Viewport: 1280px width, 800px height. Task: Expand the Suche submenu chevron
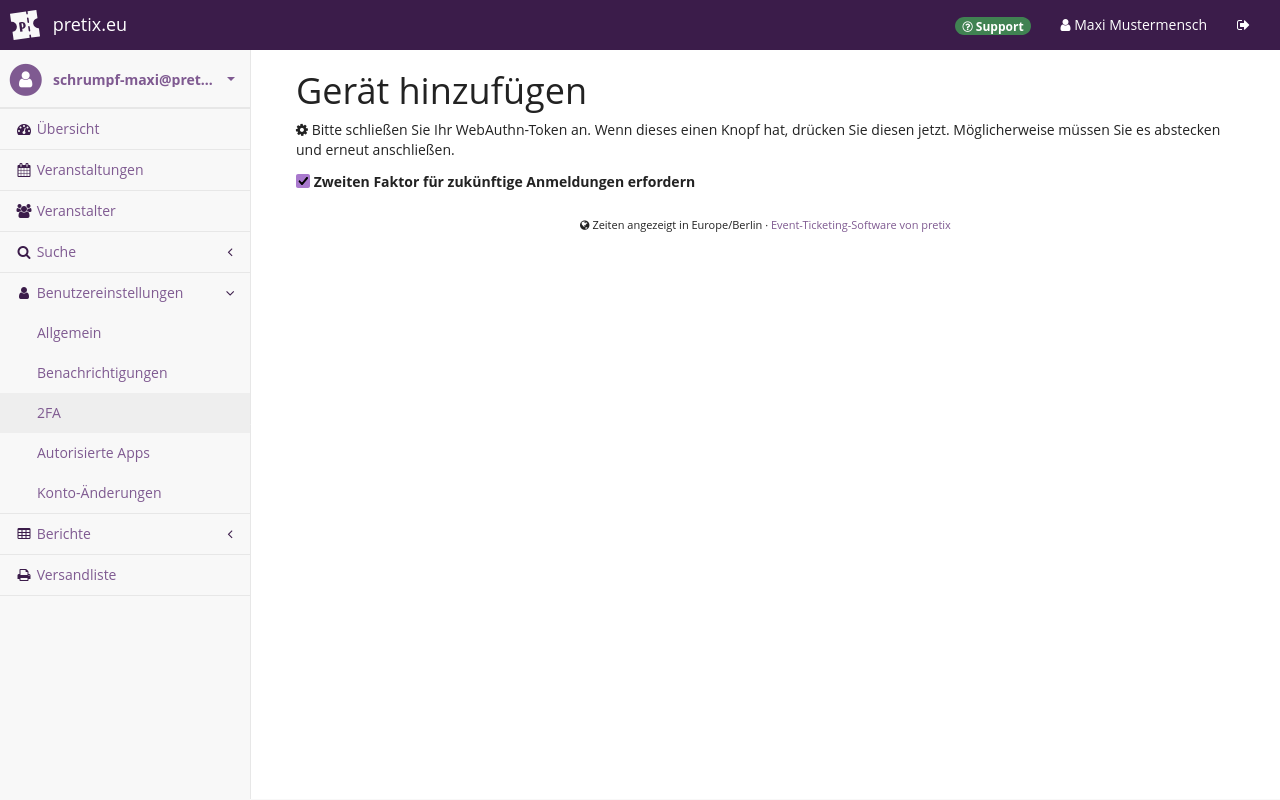230,252
